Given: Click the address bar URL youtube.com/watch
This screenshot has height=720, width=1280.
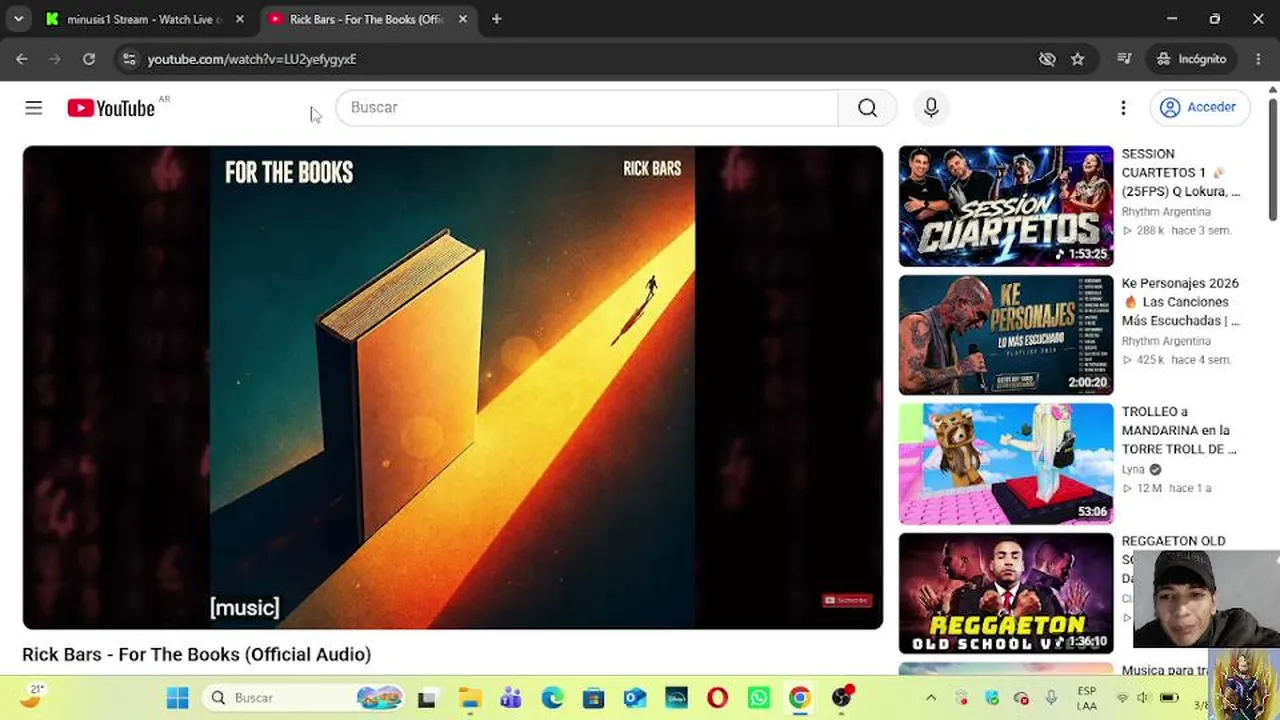Looking at the screenshot, I should click(x=252, y=59).
